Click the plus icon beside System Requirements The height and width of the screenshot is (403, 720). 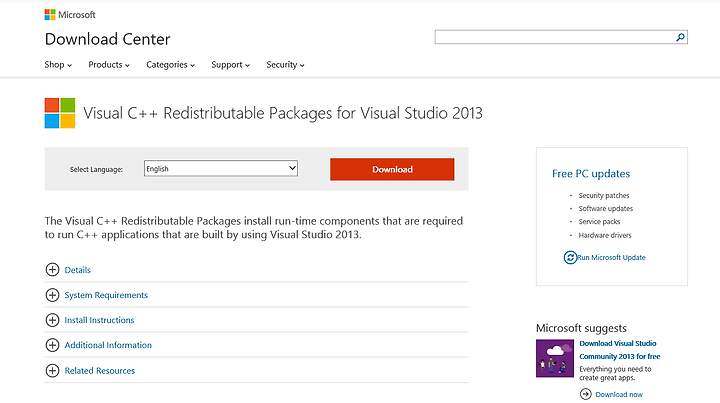coord(52,295)
